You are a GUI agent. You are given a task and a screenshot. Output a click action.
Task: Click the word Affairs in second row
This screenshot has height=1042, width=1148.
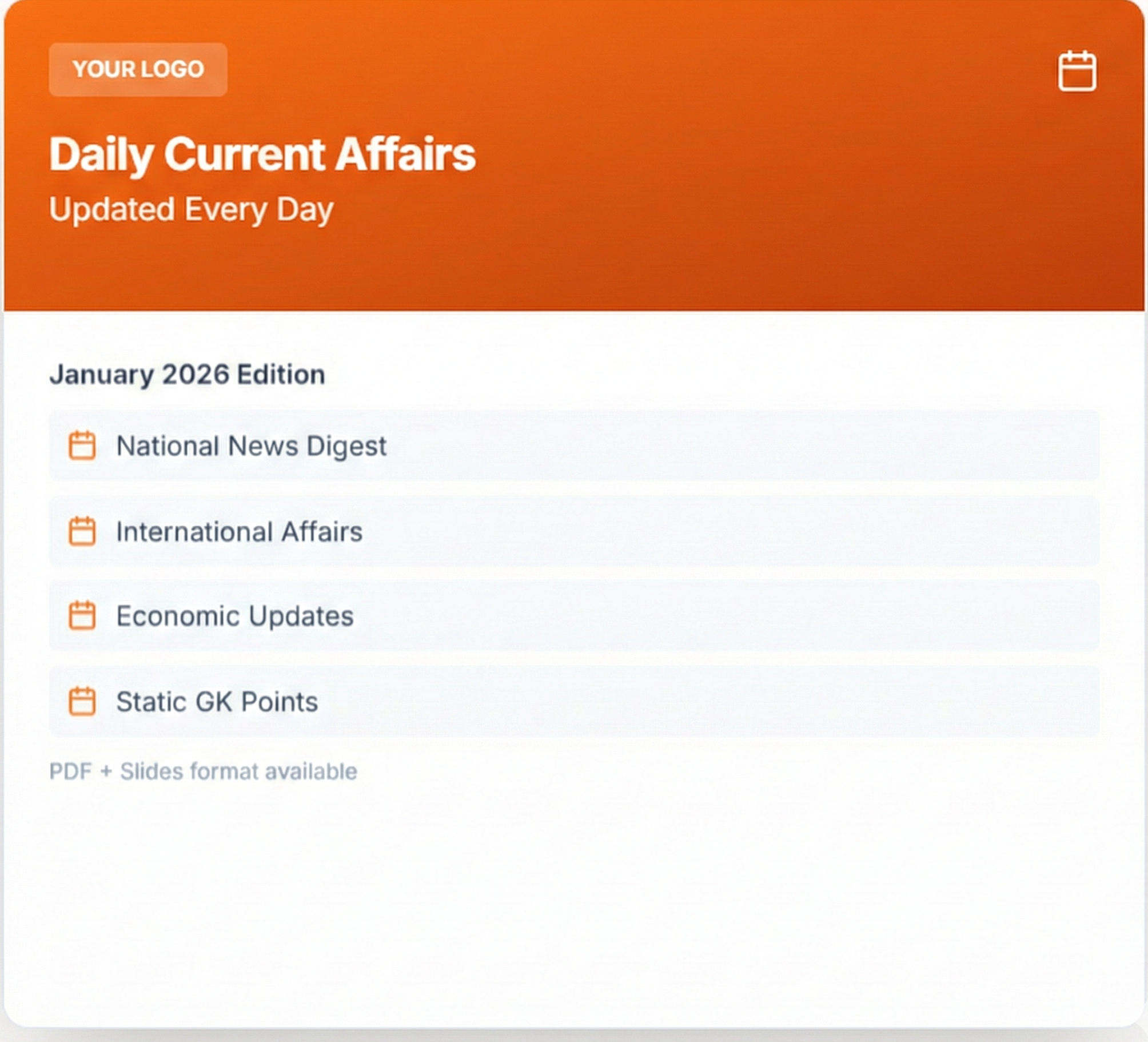point(322,532)
